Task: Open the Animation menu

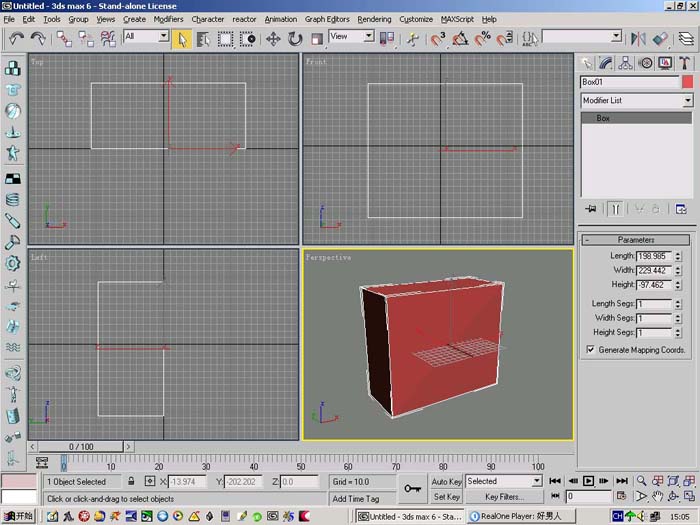Action: click(x=280, y=19)
